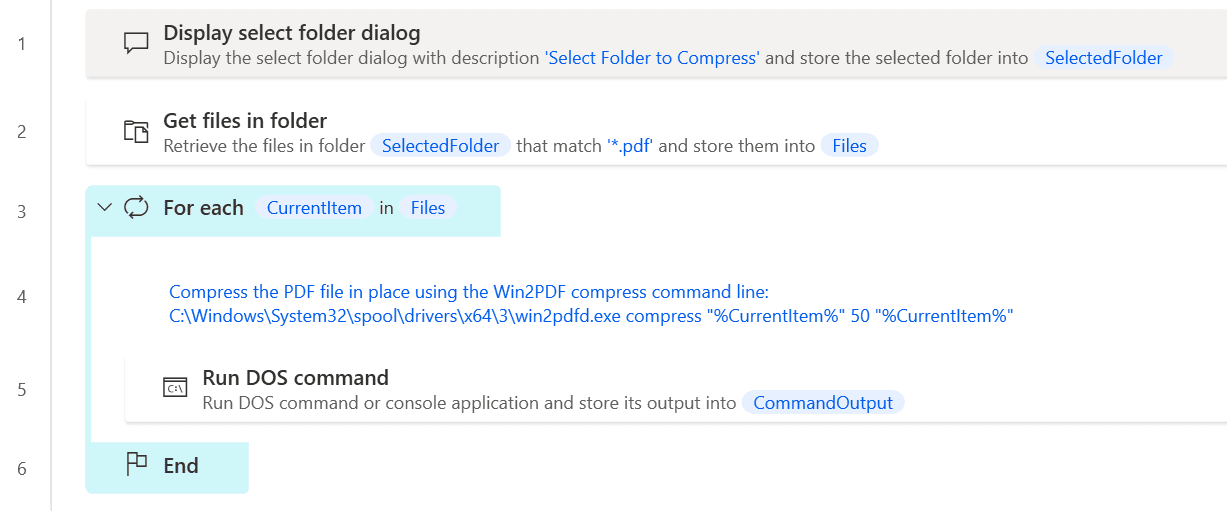1227x511 pixels.
Task: Click the Files variable in the For each row
Action: click(428, 208)
